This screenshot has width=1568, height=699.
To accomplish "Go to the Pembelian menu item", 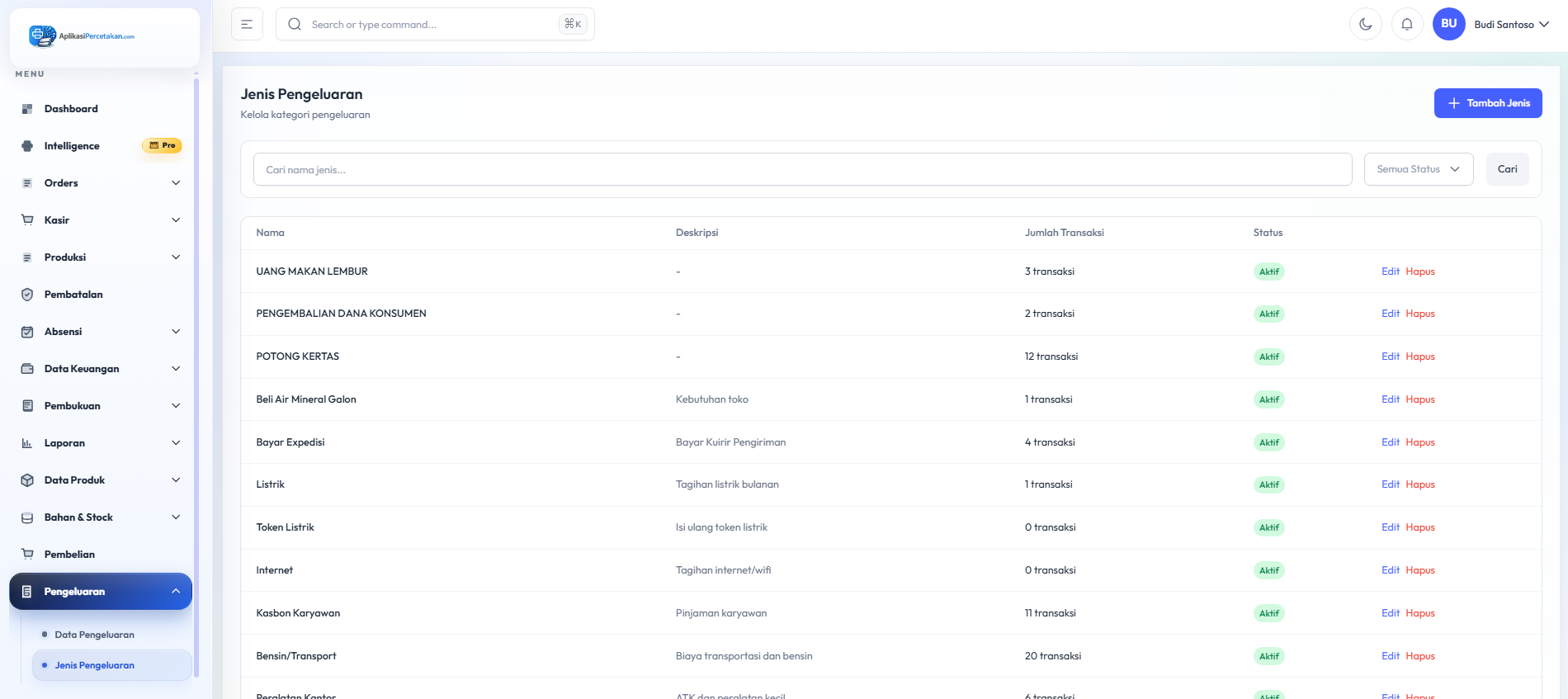I will point(101,555).
